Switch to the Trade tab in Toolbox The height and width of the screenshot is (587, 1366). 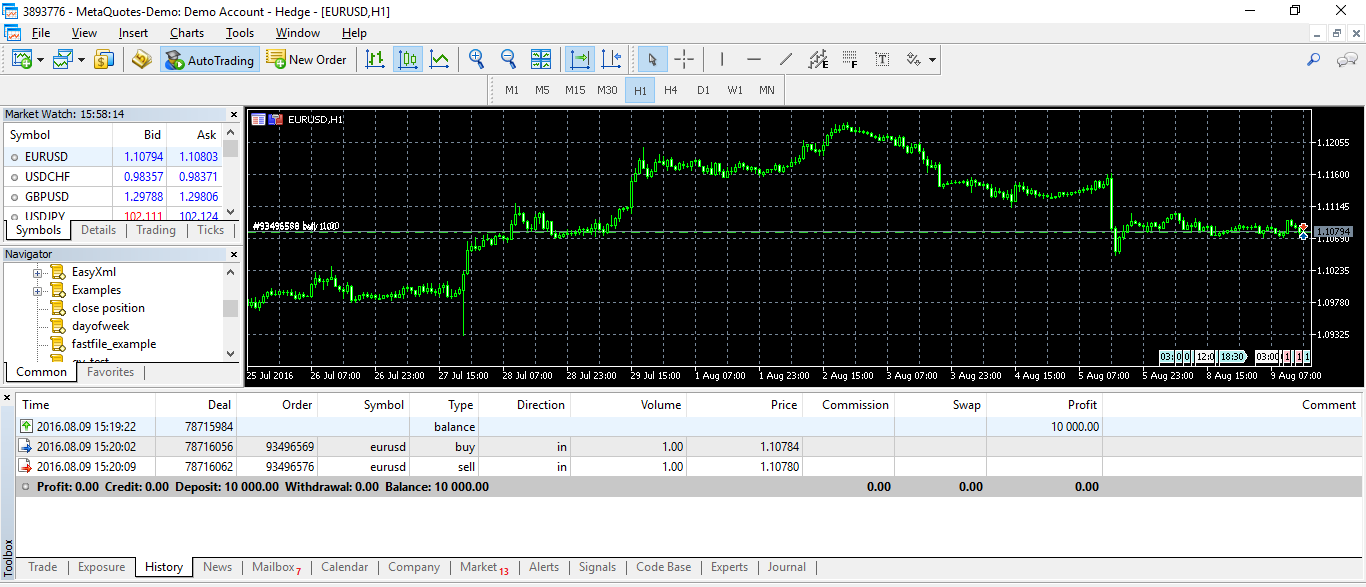[x=42, y=567]
